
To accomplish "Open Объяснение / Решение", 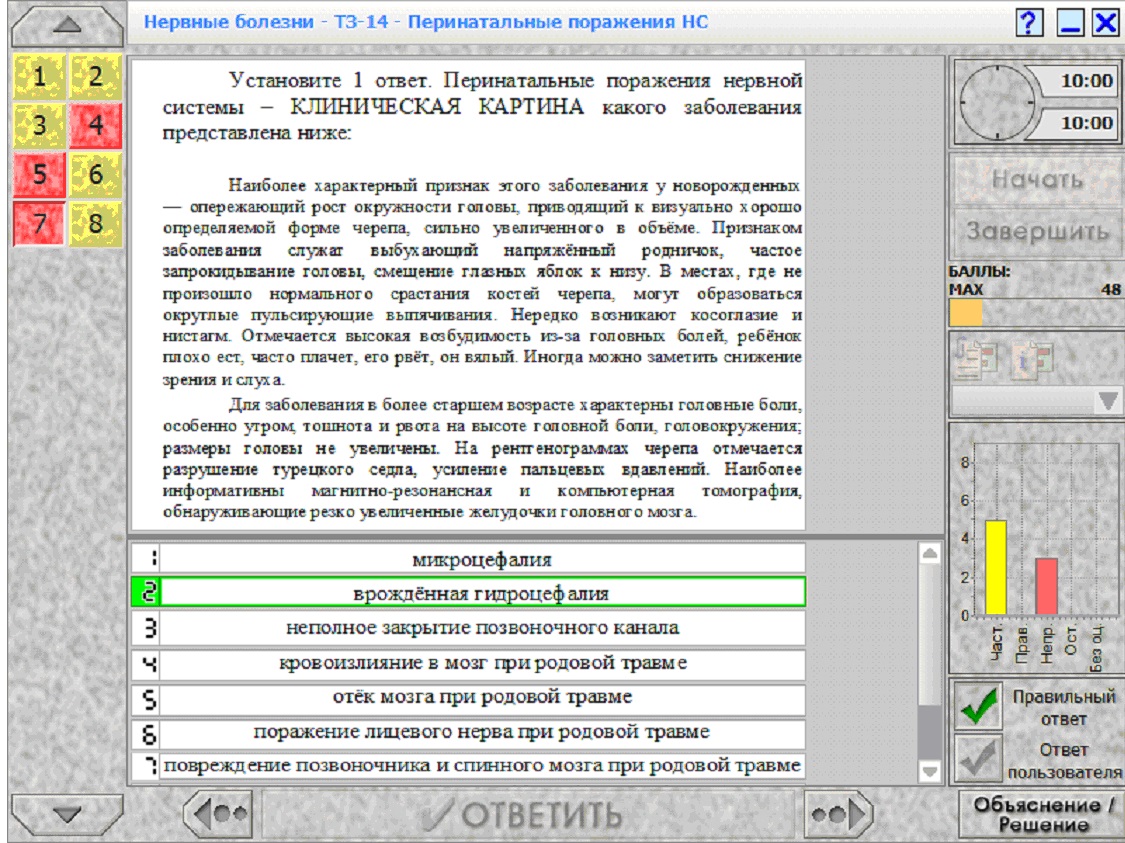I will 1042,814.
